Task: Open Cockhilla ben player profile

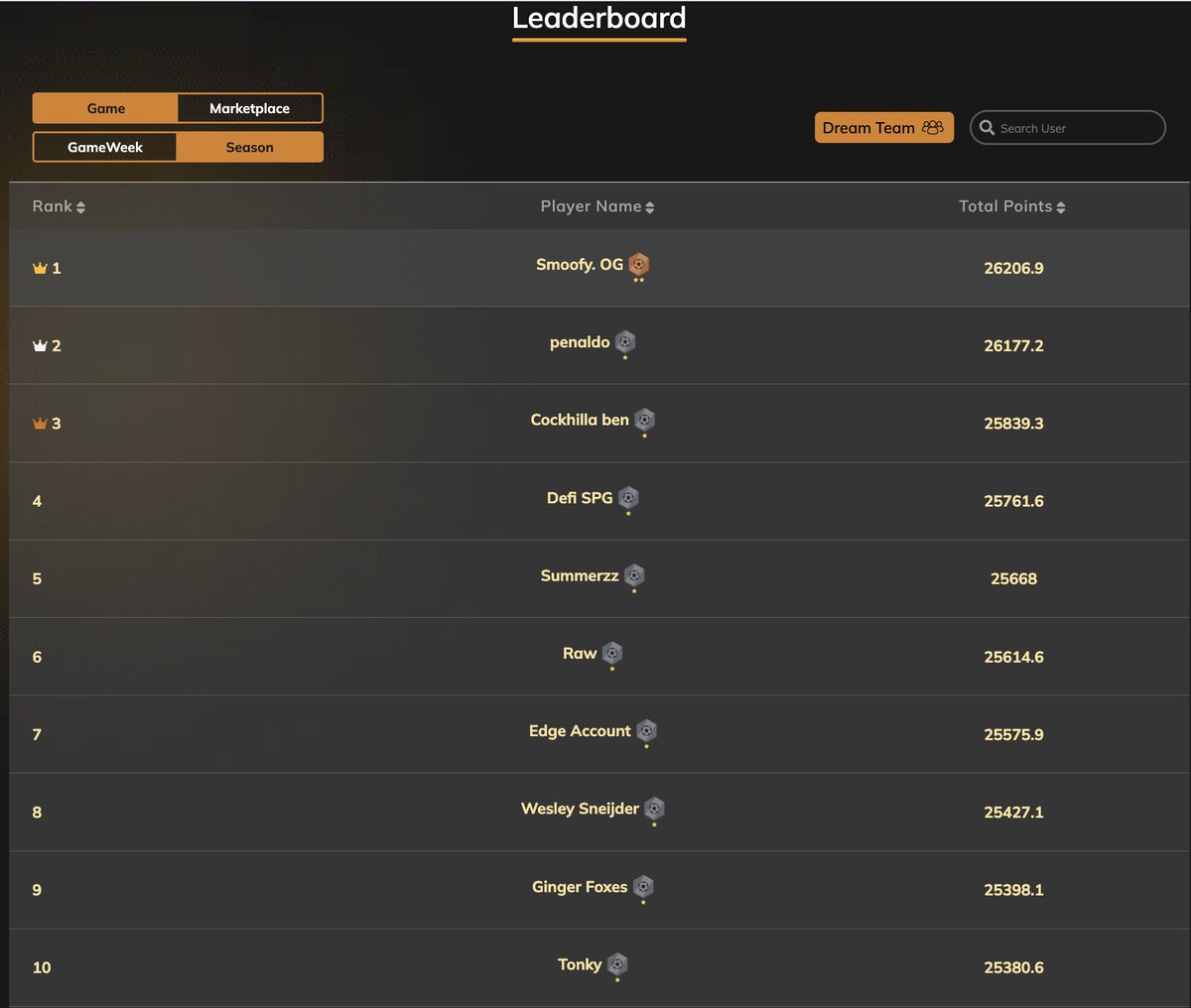Action: (x=580, y=420)
